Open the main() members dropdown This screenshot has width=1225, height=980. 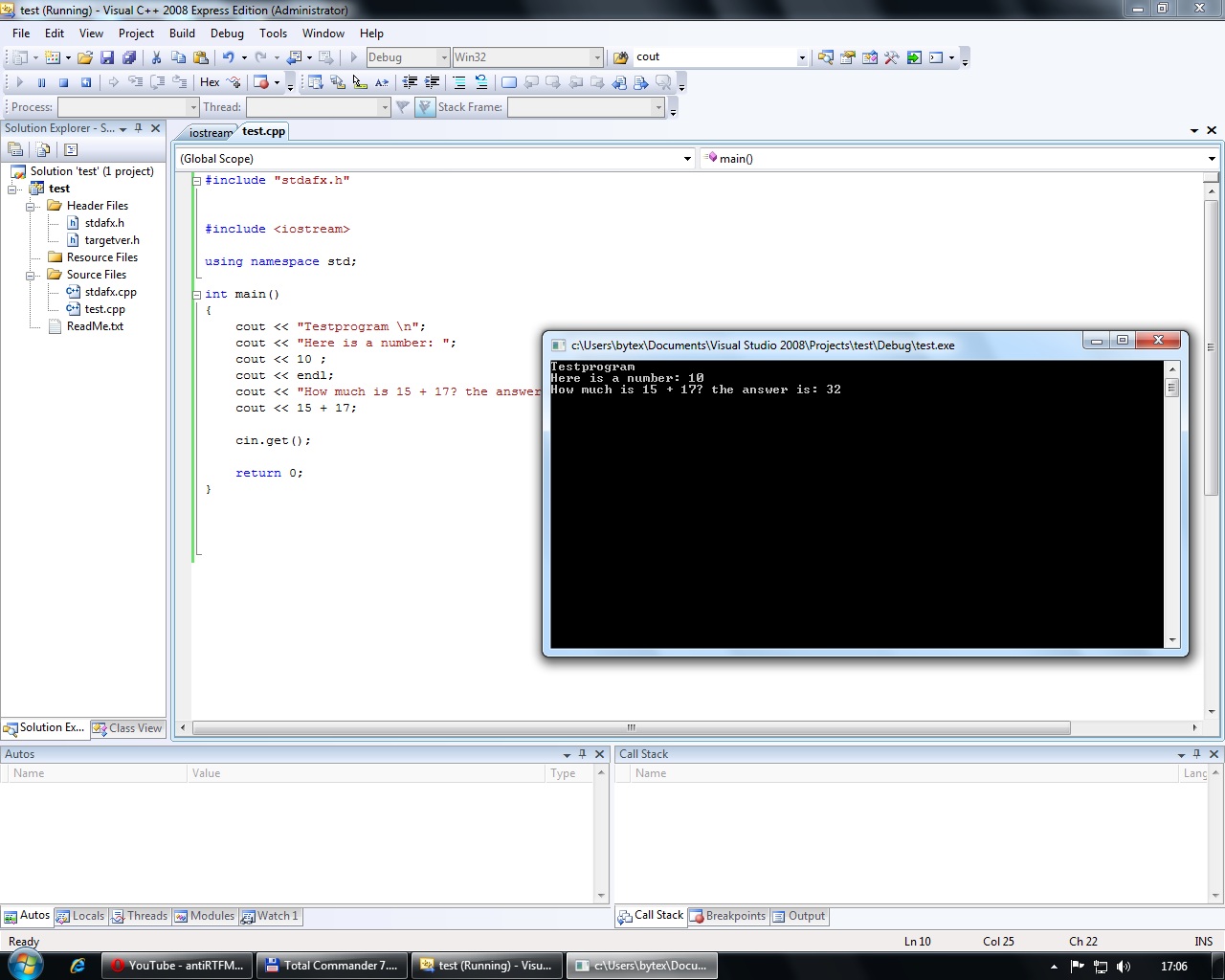(x=1212, y=159)
